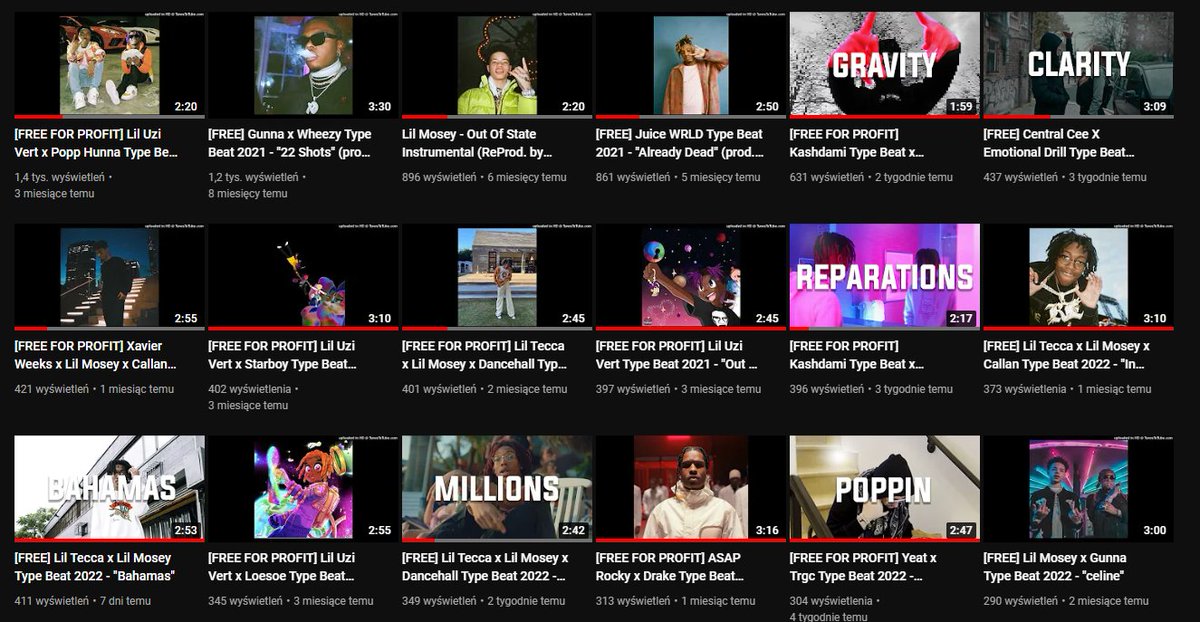Screen dimensions: 1200x622
Task: Click the 1:59 duration badge
Action: pyautogui.click(x=960, y=106)
